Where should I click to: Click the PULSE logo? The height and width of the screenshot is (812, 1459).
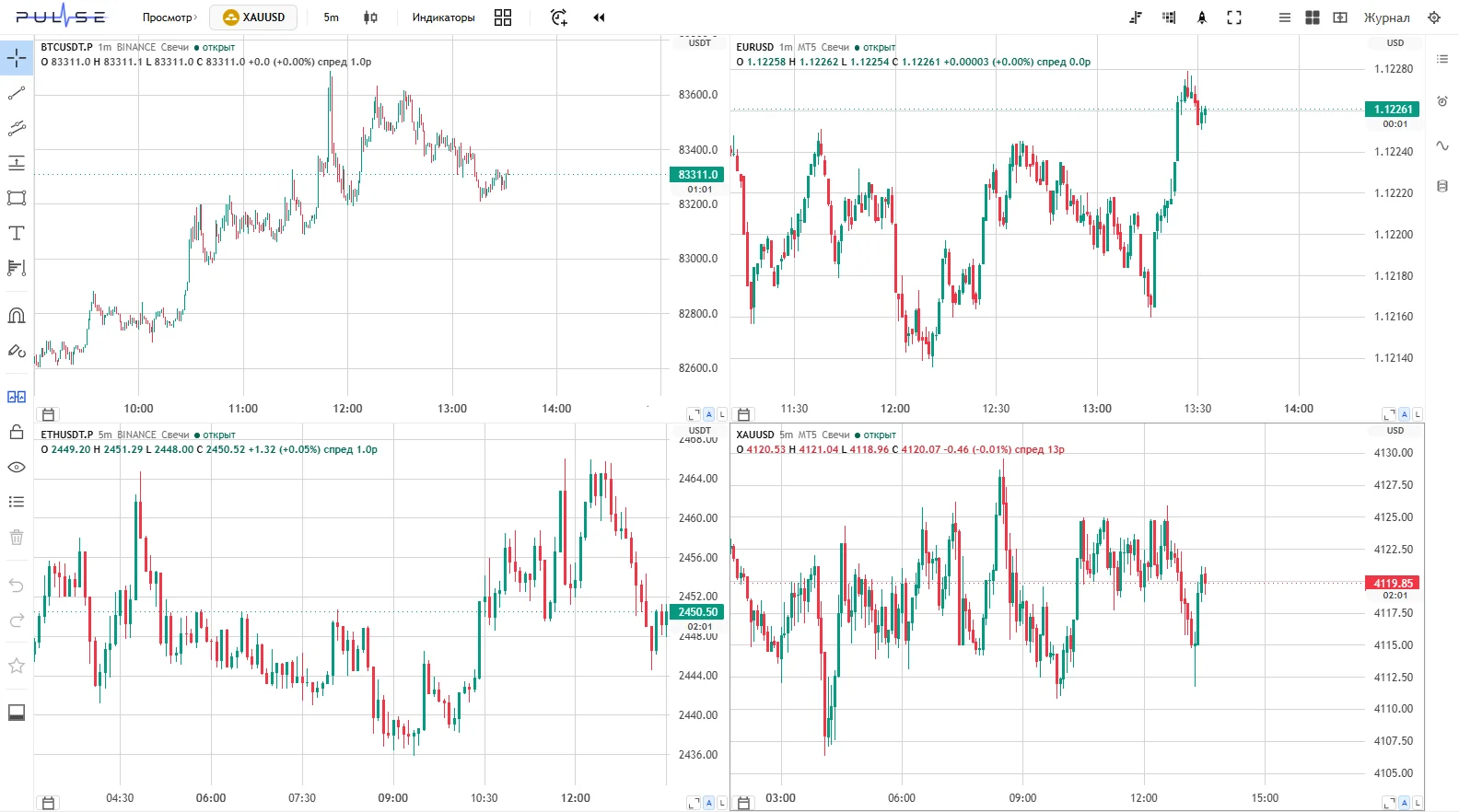click(x=61, y=16)
